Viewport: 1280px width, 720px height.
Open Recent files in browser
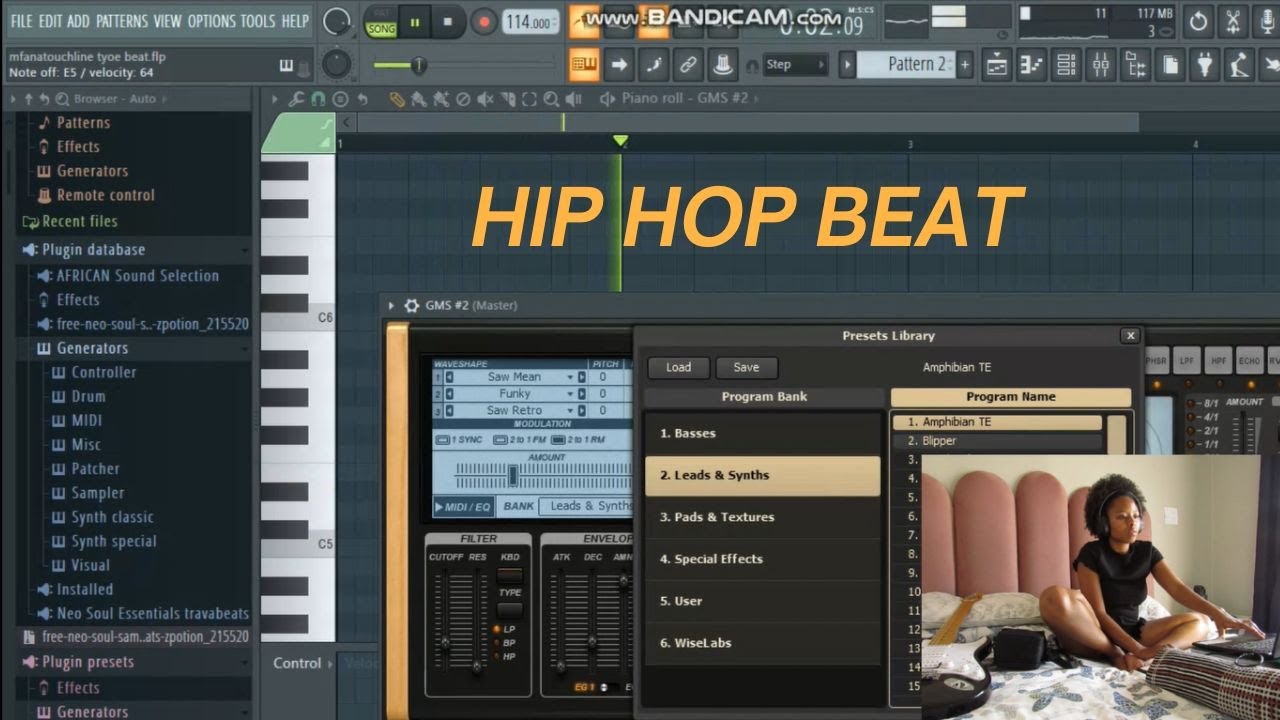[x=79, y=221]
